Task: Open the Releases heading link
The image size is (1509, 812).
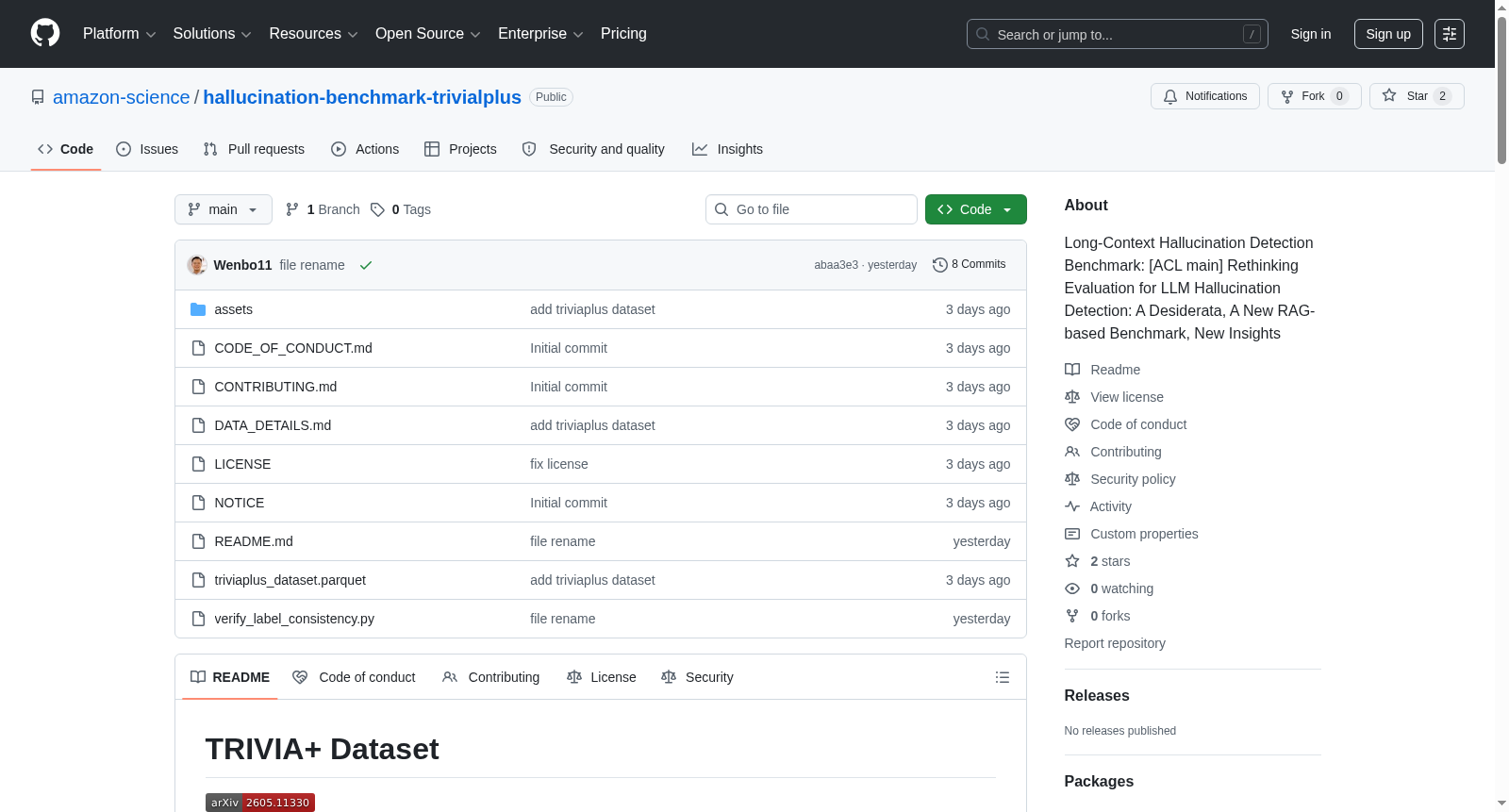Action: pos(1096,695)
